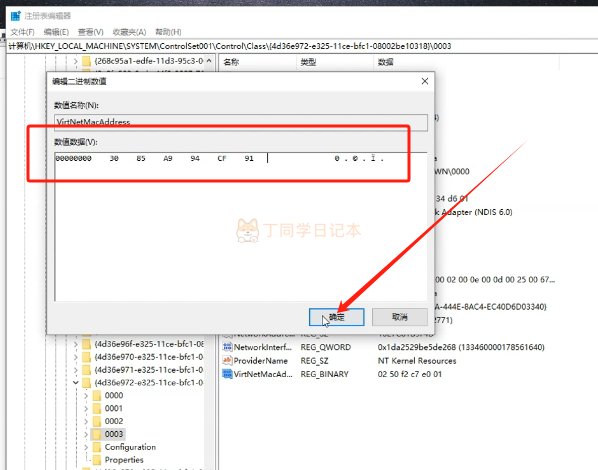This screenshot has width=598, height=470.
Task: Click the tree pane scroll up arrow
Action: click(x=209, y=61)
